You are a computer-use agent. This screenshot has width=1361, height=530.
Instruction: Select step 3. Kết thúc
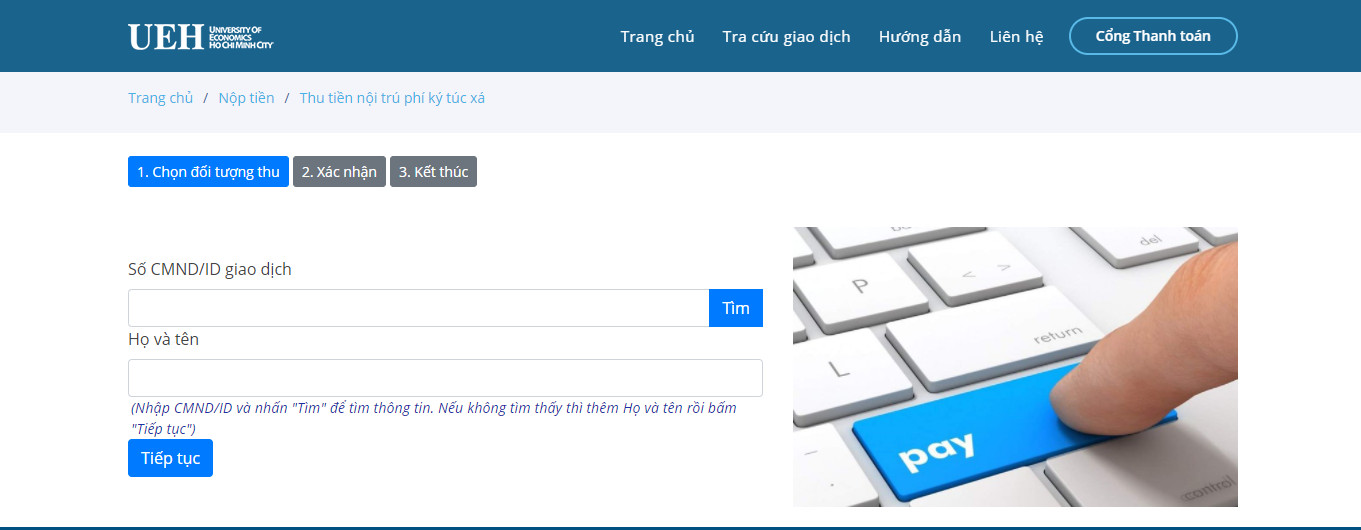(x=433, y=172)
